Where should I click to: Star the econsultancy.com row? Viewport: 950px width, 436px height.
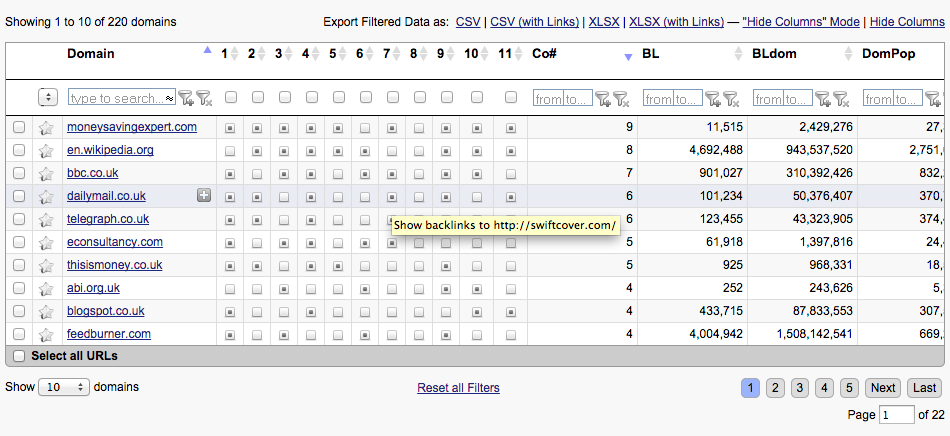pos(46,243)
